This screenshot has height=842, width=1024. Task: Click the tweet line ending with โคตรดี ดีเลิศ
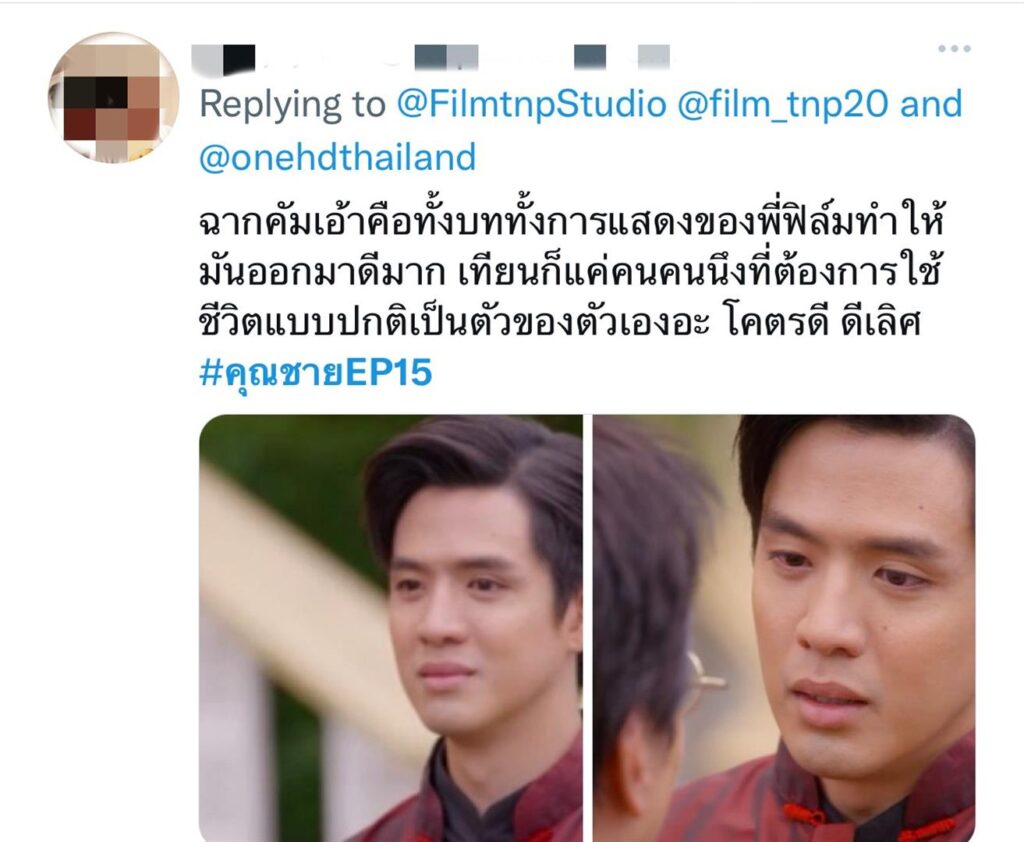click(x=560, y=322)
